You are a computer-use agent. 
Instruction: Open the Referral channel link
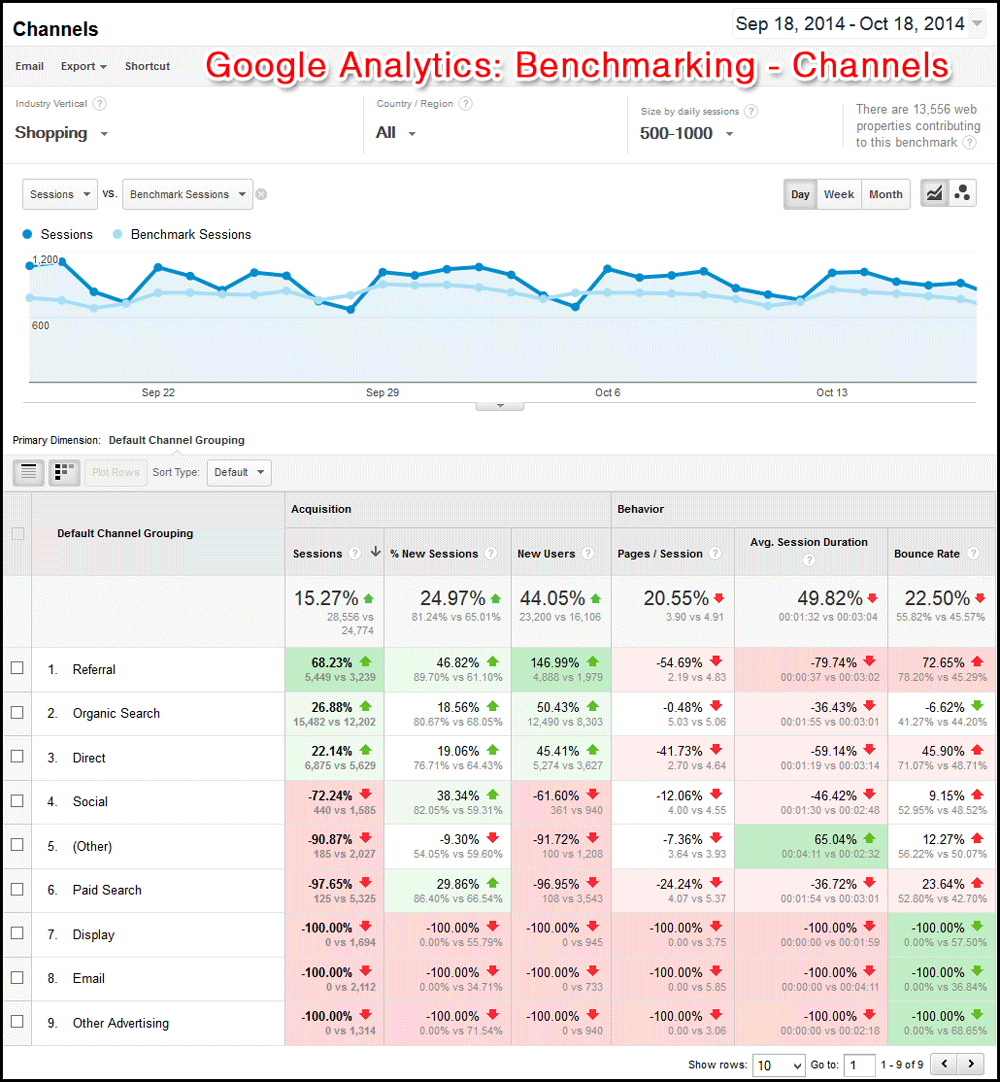[x=94, y=669]
